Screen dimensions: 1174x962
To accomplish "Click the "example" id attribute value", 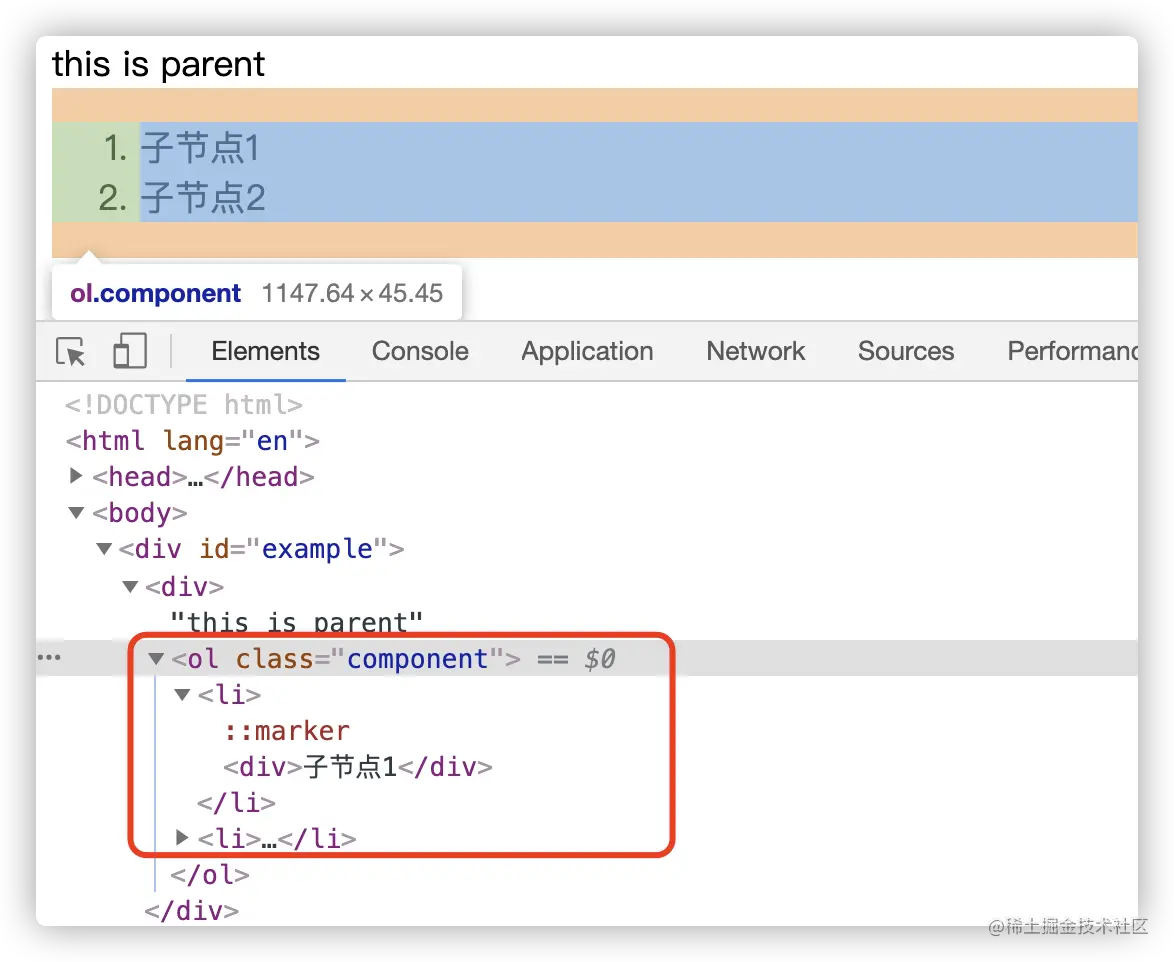I will [x=317, y=549].
